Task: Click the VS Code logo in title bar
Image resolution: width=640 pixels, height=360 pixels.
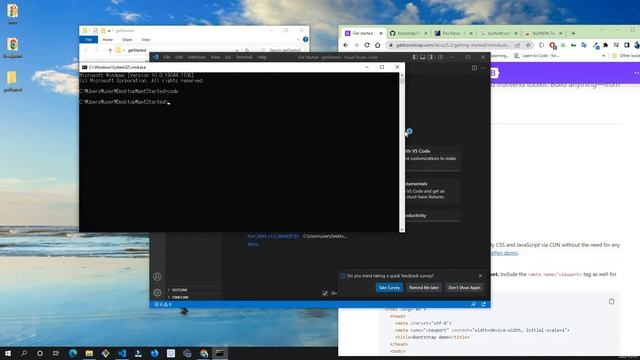Action: (156, 57)
